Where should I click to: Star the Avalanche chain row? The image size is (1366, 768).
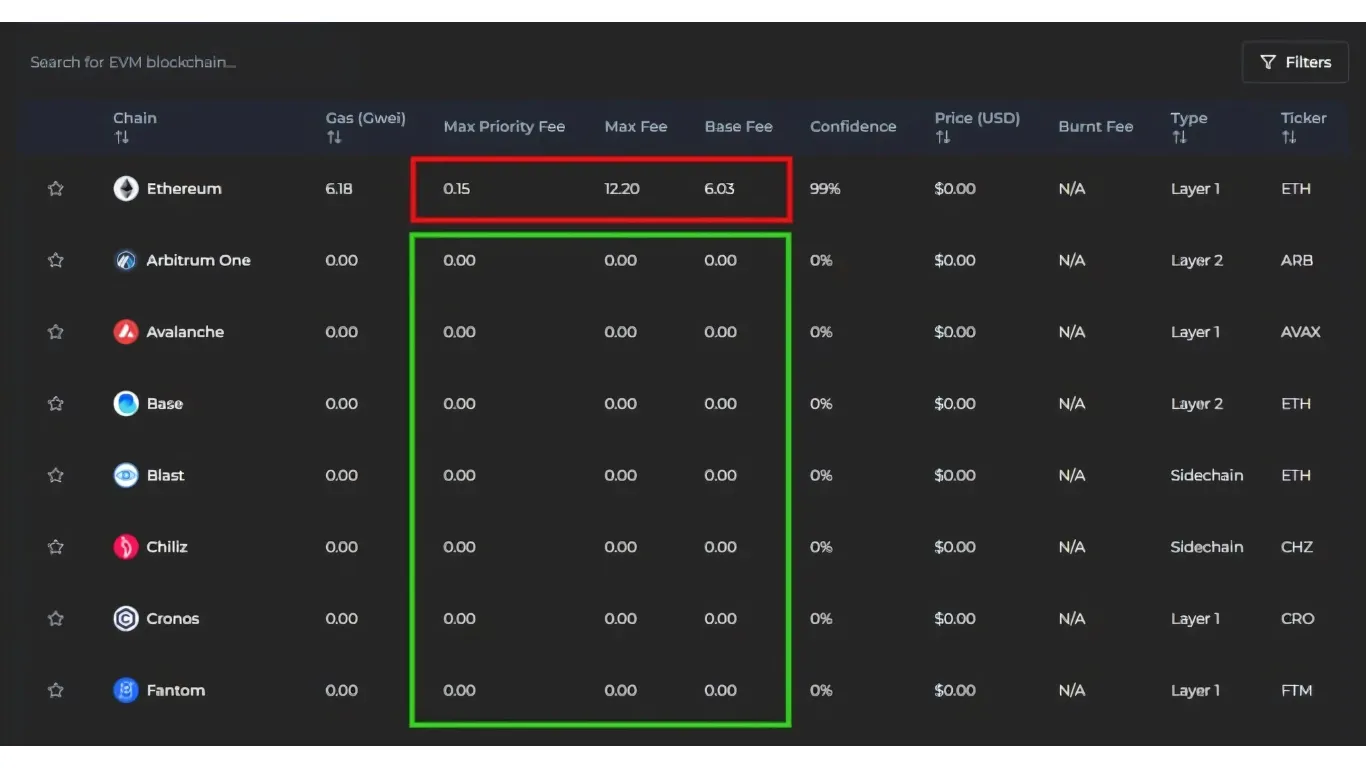(56, 332)
